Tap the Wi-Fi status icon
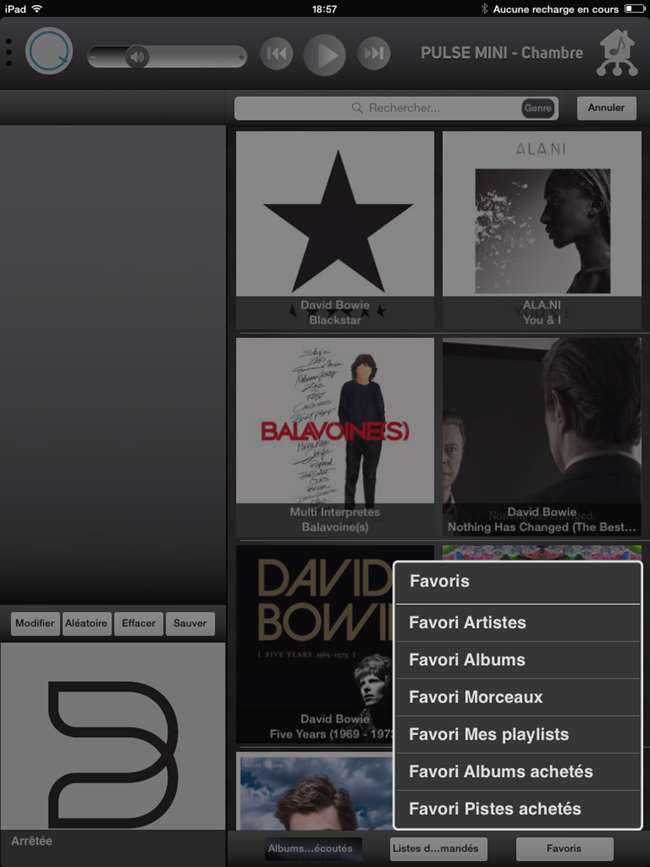 [x=37, y=9]
